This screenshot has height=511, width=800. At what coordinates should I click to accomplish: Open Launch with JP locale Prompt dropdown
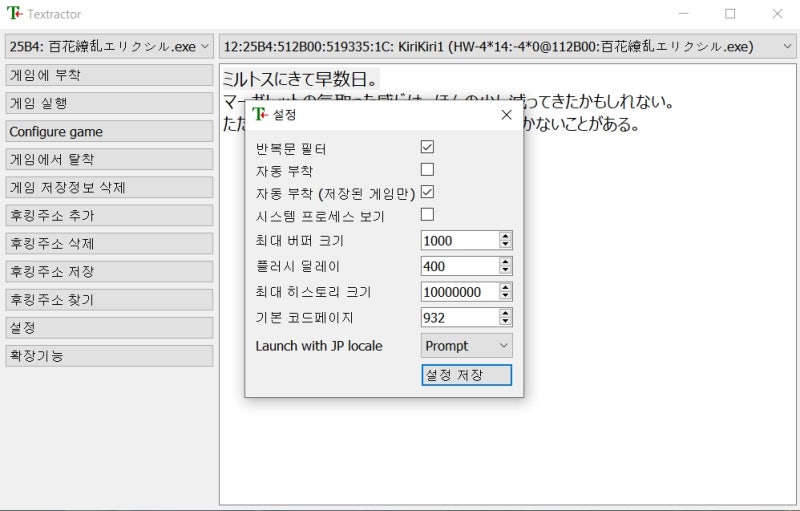[x=466, y=346]
